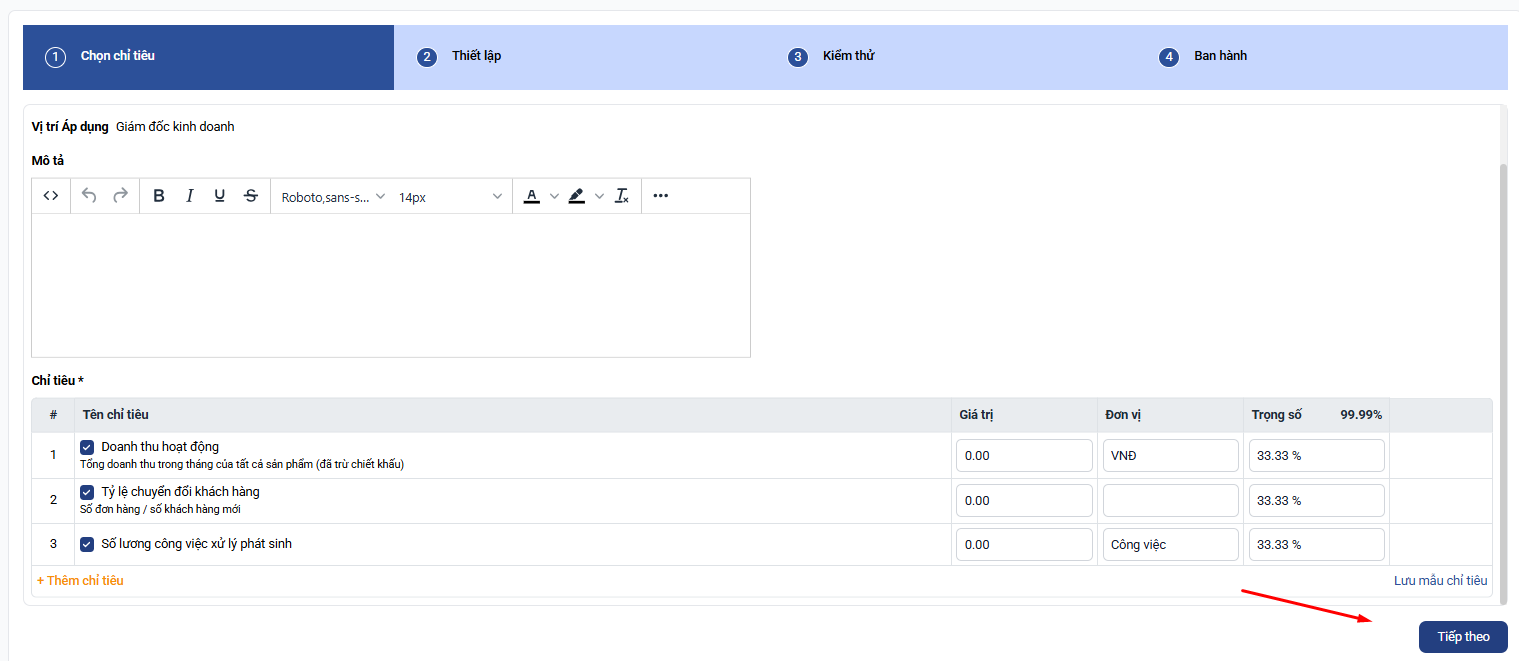1519x661 pixels.
Task: Expand the text color picker arrow
Action: [554, 196]
